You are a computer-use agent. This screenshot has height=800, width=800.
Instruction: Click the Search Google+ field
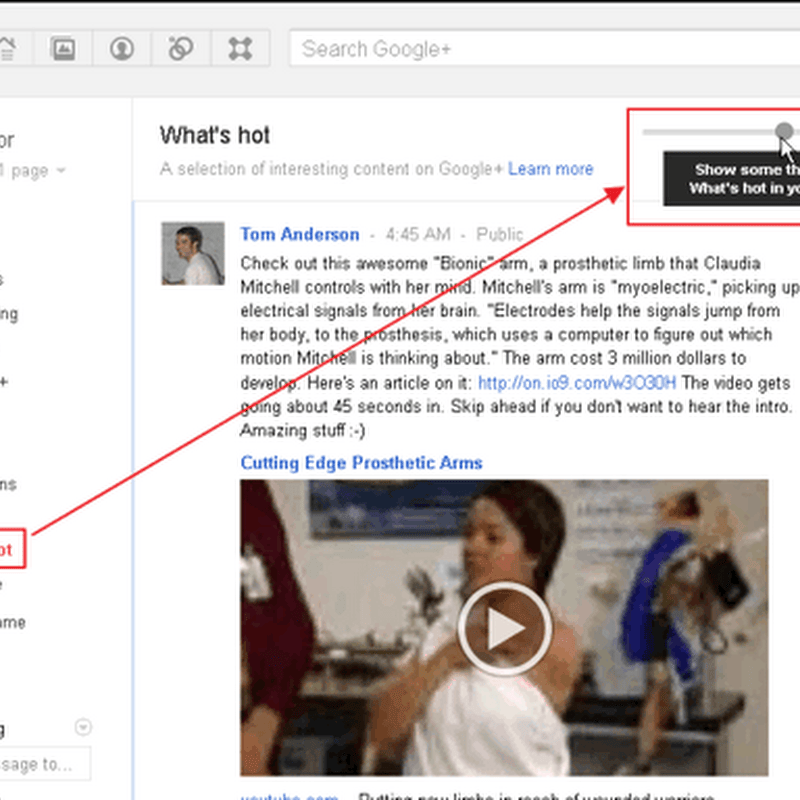coord(545,48)
